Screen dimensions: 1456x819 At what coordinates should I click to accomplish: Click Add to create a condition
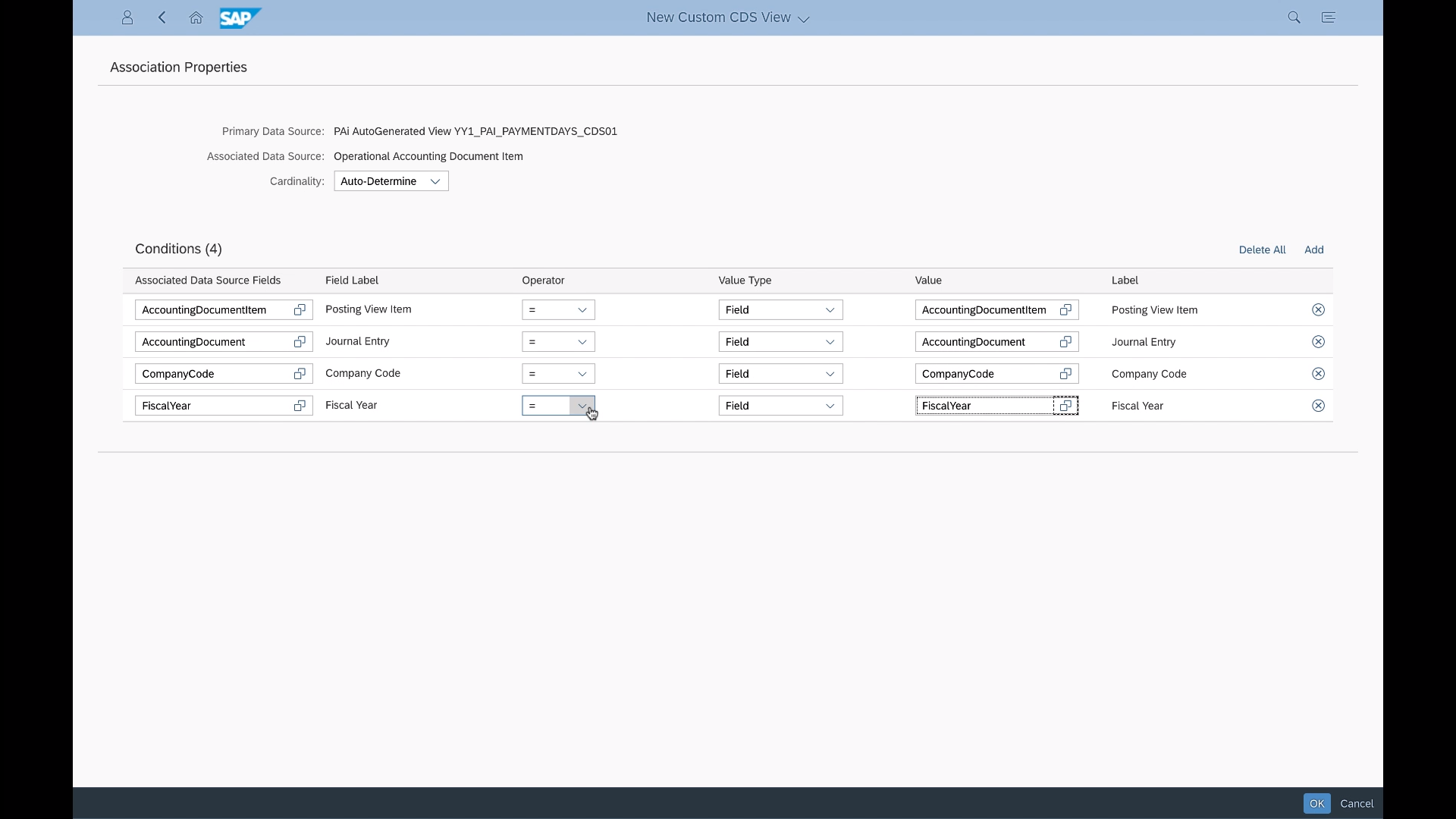(1313, 249)
